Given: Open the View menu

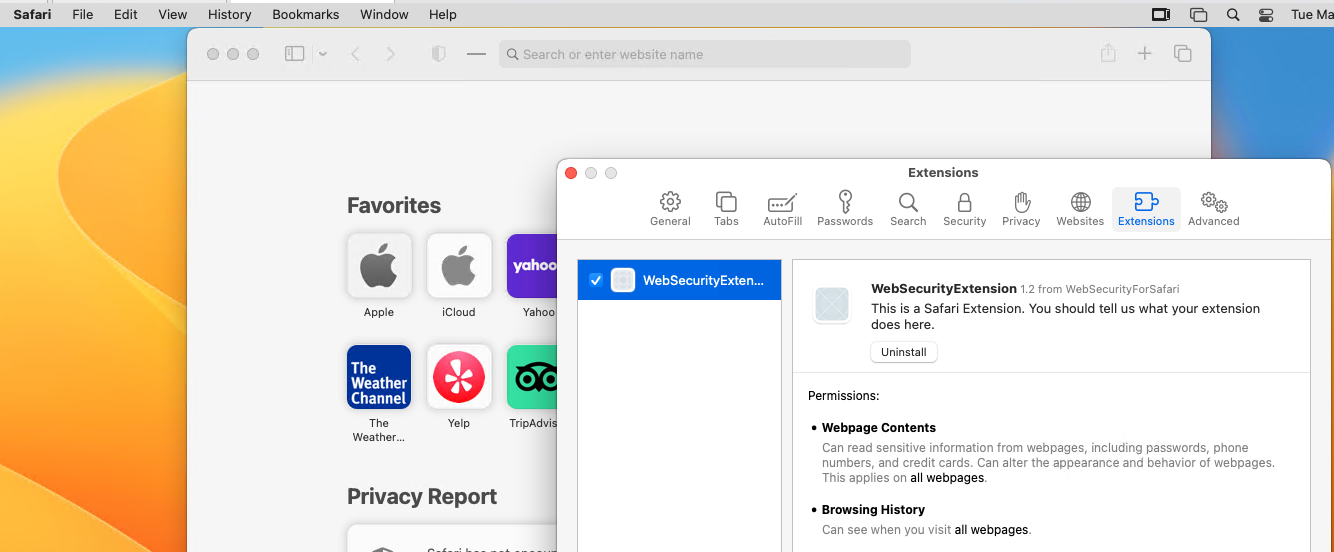Looking at the screenshot, I should (173, 14).
